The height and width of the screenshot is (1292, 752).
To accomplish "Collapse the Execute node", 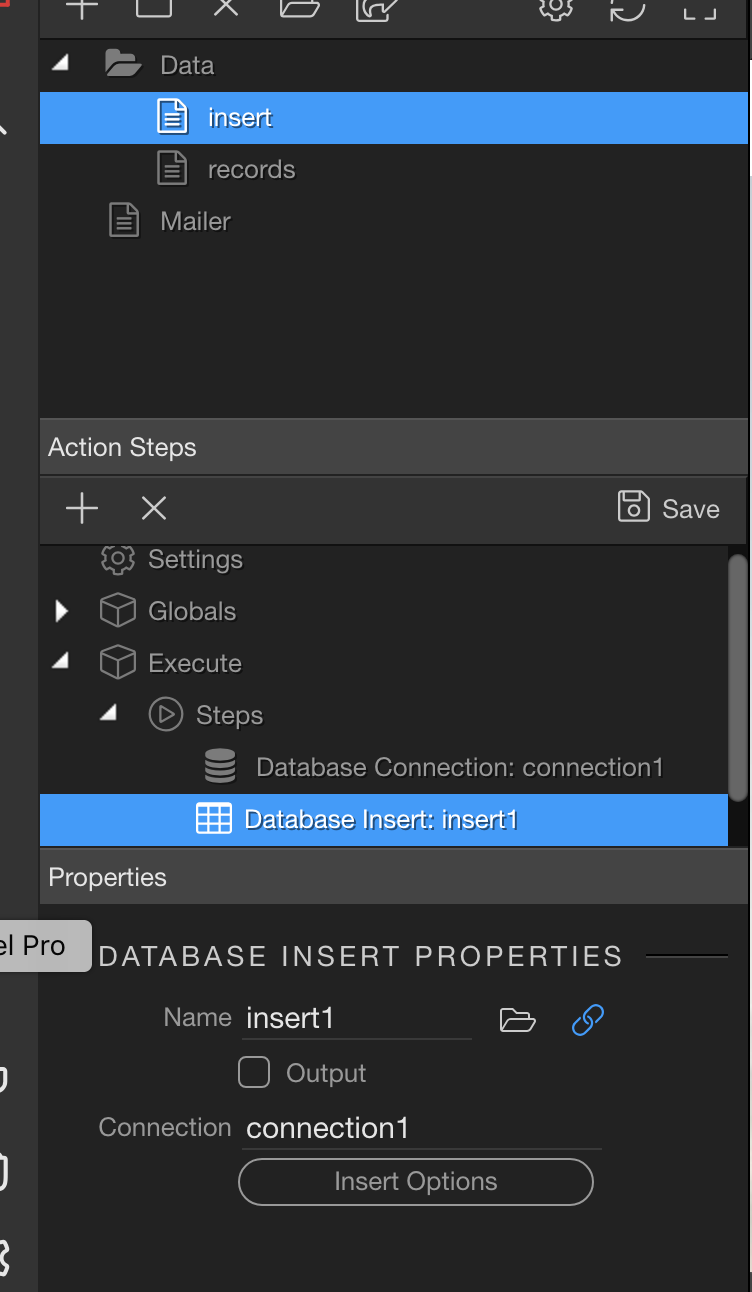I will (61, 661).
